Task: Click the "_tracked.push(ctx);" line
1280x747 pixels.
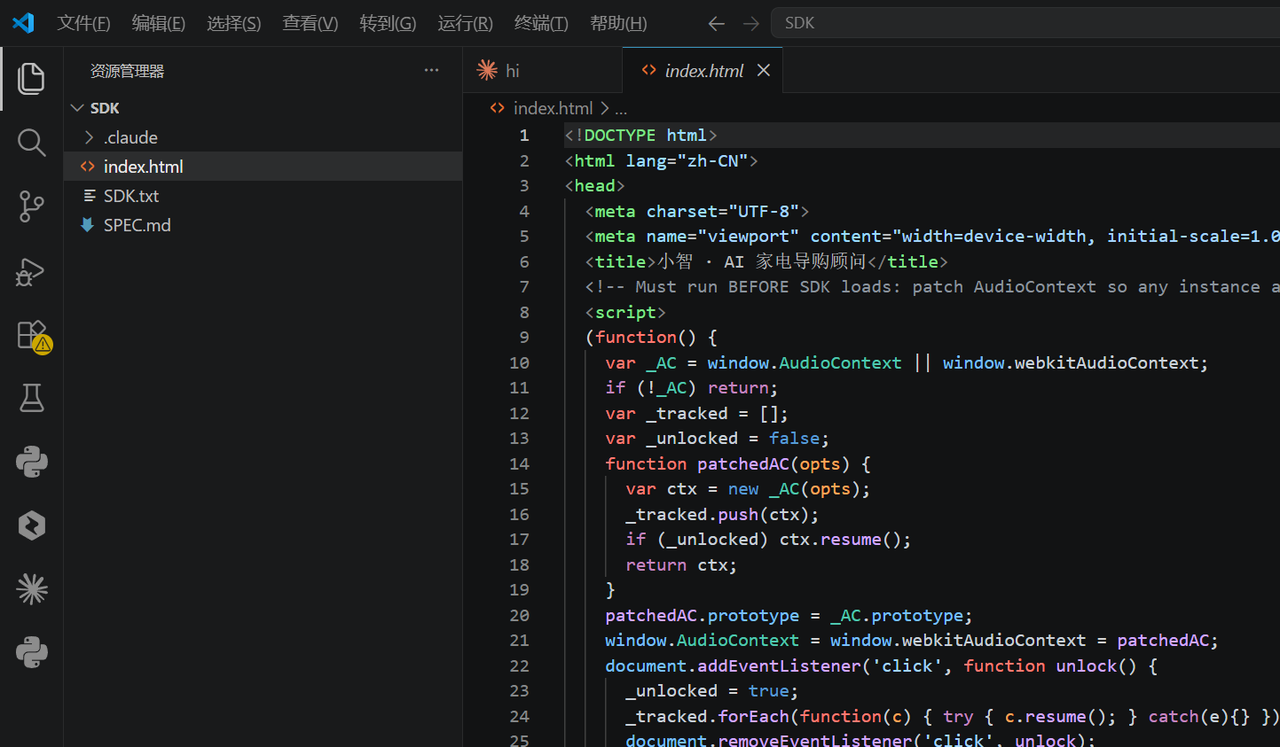Action: click(723, 514)
